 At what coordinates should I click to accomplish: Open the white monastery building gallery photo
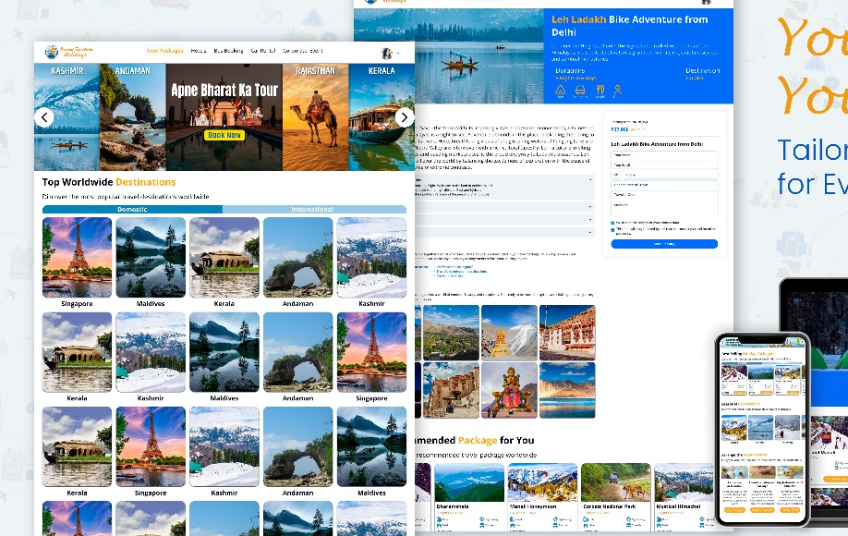coord(567,332)
